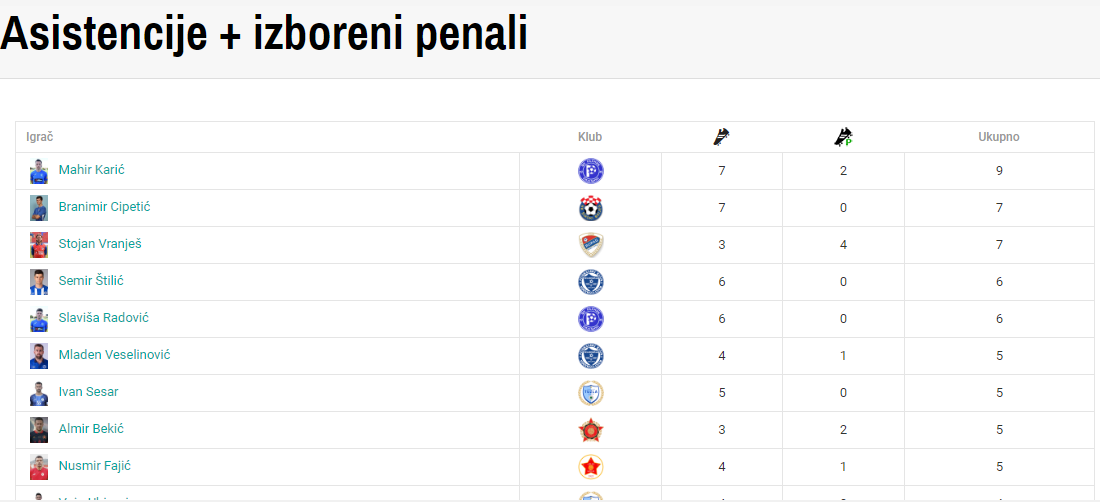The height and width of the screenshot is (502, 1100).
Task: Click the Klub column header
Action: coord(590,137)
